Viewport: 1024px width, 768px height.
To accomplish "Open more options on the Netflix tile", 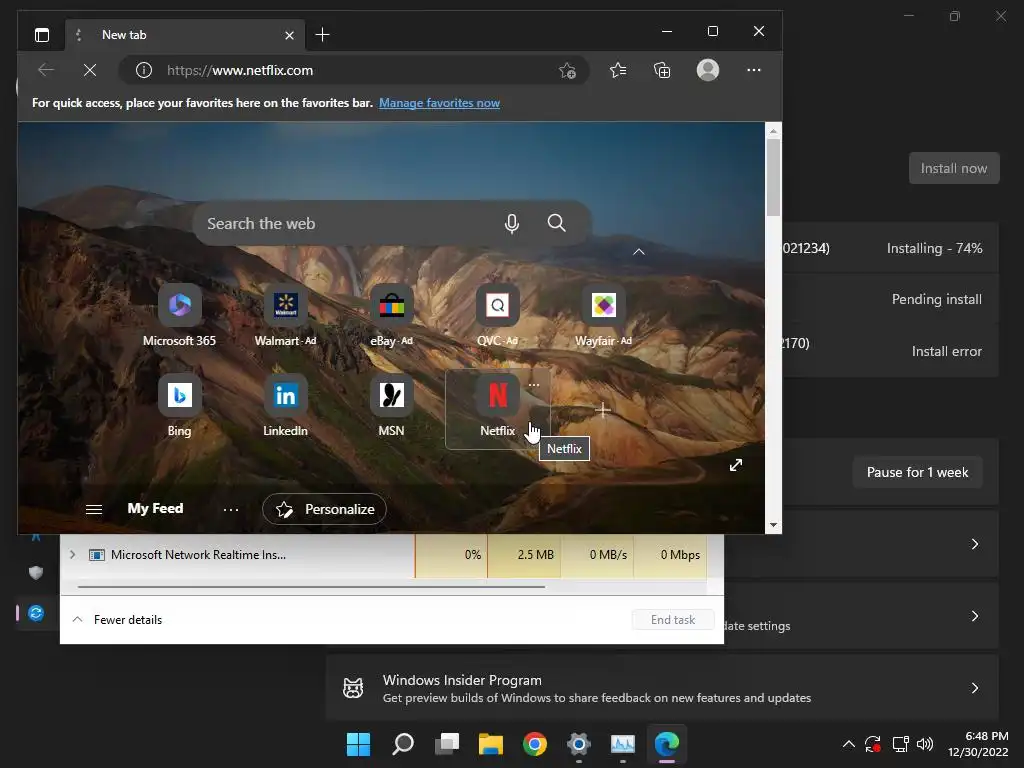I will tap(534, 385).
